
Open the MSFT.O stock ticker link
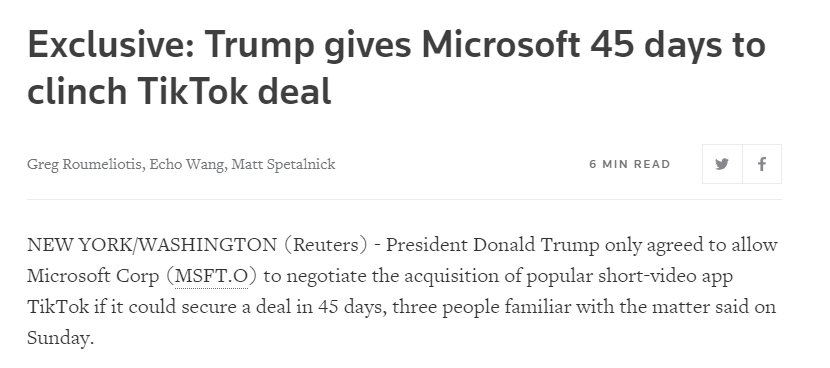pos(211,276)
